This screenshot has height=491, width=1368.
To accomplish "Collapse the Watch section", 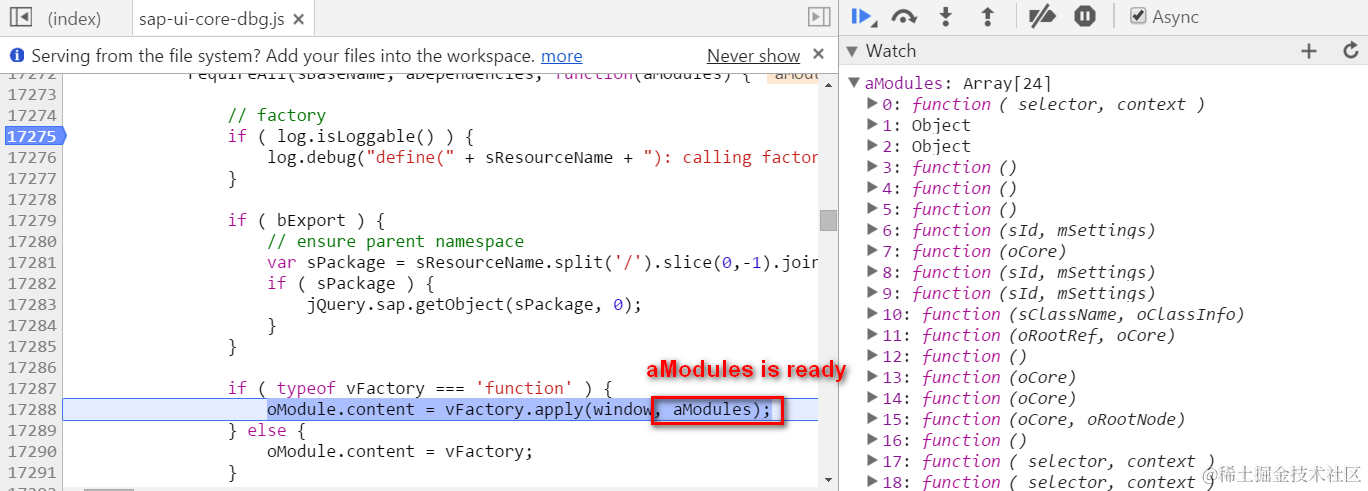I will 852,51.
